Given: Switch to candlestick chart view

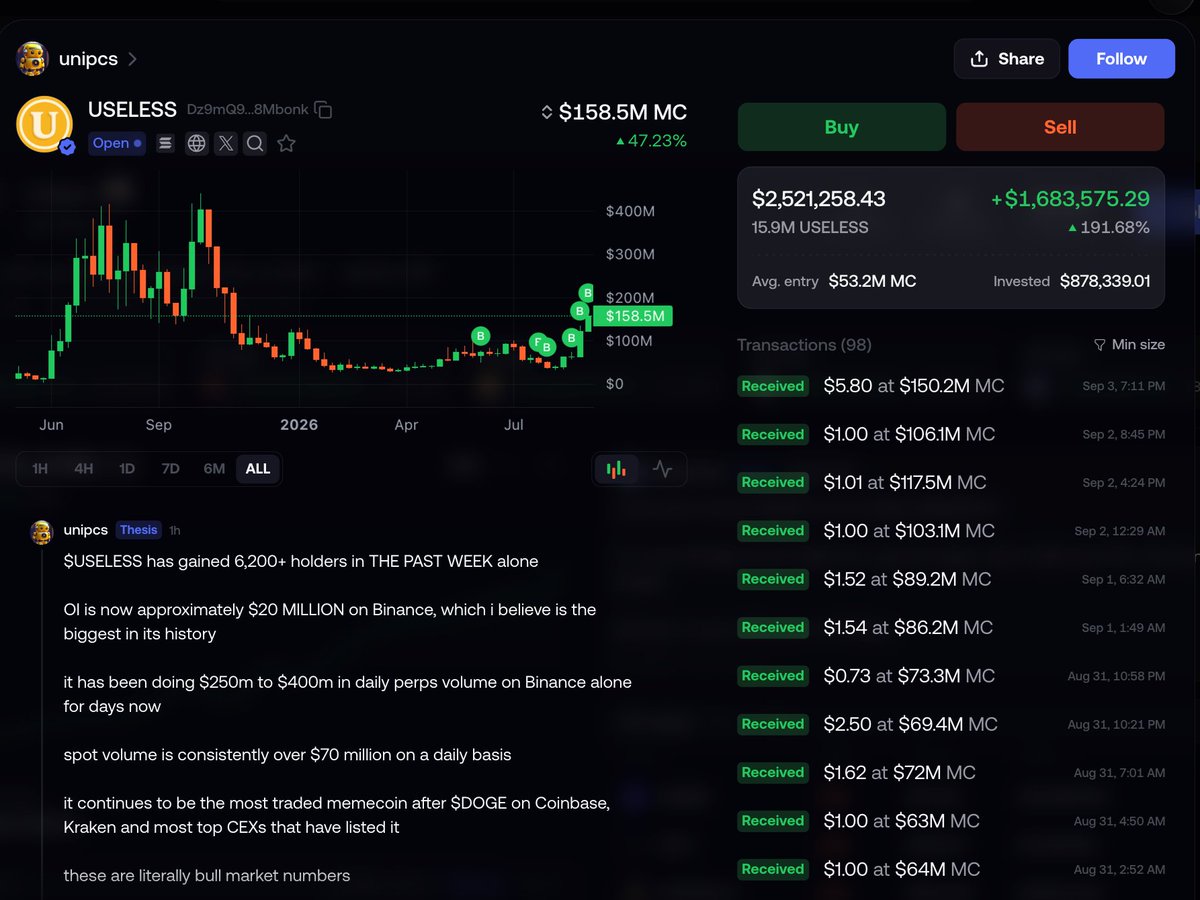Looking at the screenshot, I should [617, 468].
